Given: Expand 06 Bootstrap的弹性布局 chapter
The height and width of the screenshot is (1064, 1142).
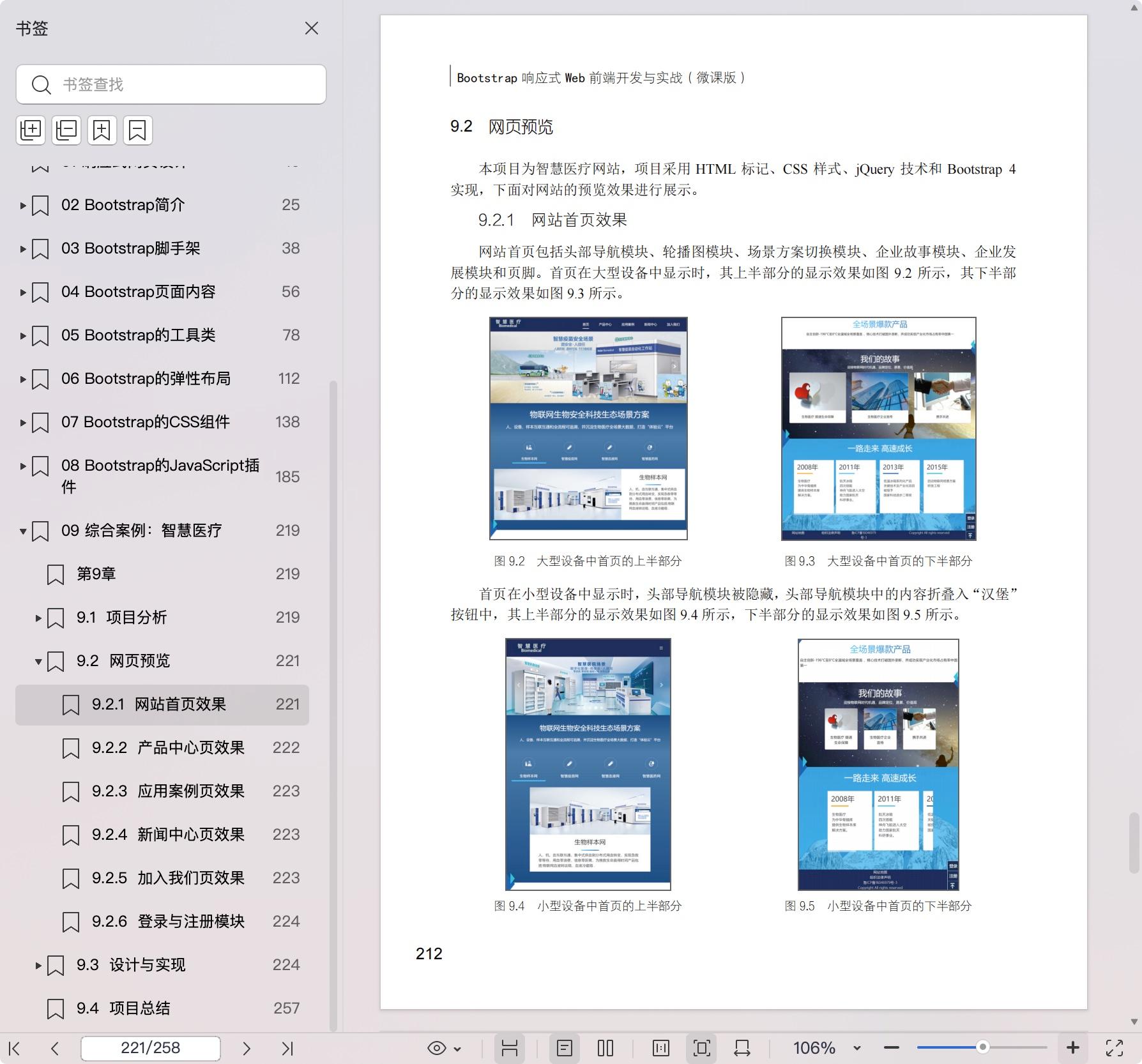Looking at the screenshot, I should click(x=23, y=379).
